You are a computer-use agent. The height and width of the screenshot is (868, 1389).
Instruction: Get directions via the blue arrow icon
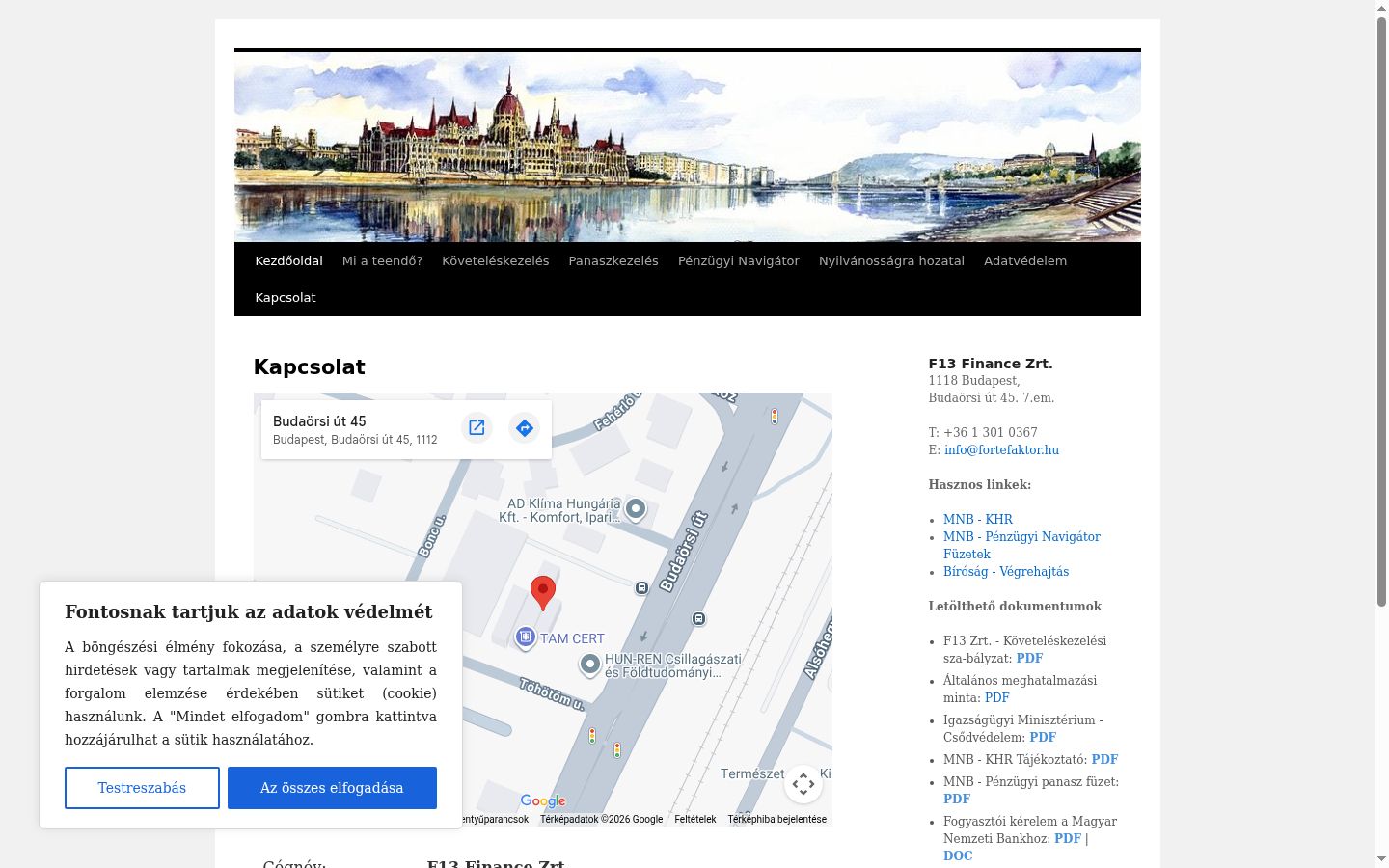click(x=525, y=427)
